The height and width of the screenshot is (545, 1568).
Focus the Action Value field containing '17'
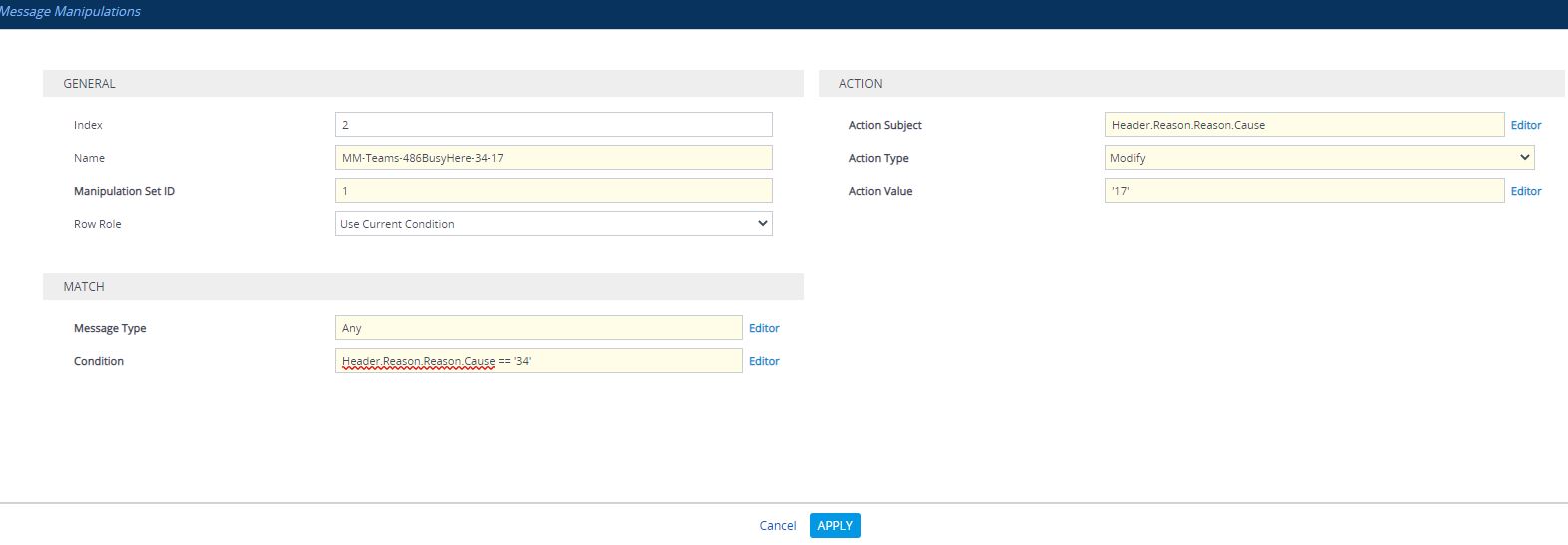pos(1304,191)
